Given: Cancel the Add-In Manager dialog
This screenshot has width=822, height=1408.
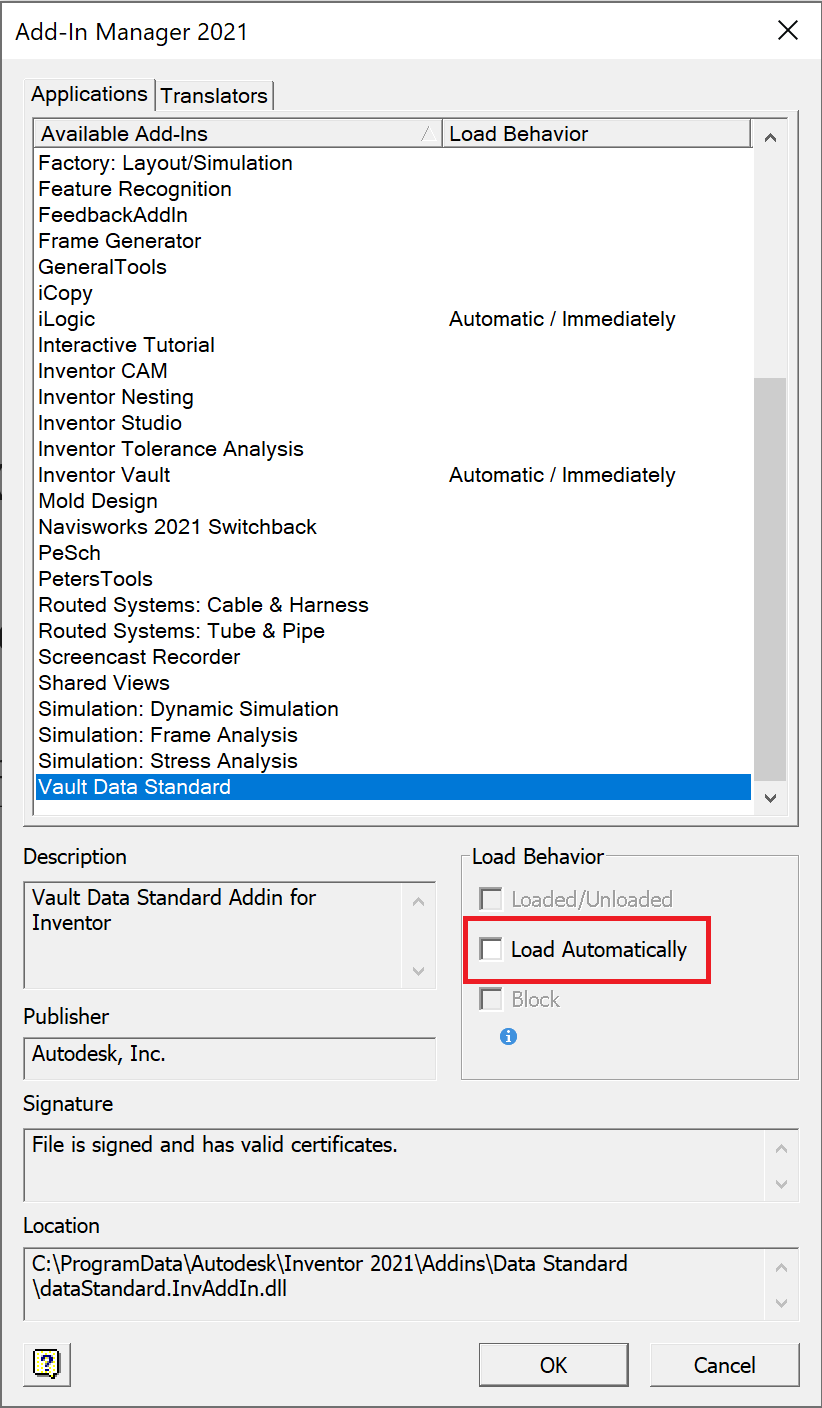Looking at the screenshot, I should [724, 1365].
